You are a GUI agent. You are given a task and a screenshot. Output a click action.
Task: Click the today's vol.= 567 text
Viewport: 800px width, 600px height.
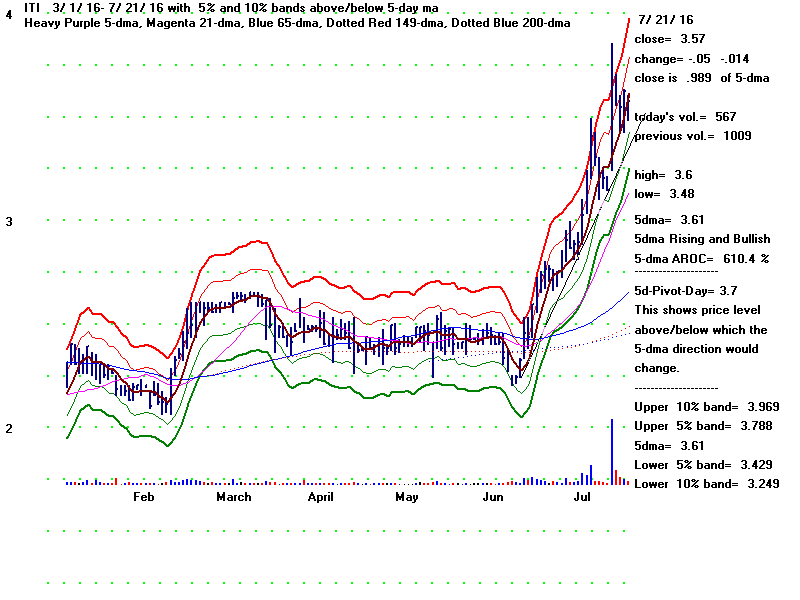click(684, 117)
